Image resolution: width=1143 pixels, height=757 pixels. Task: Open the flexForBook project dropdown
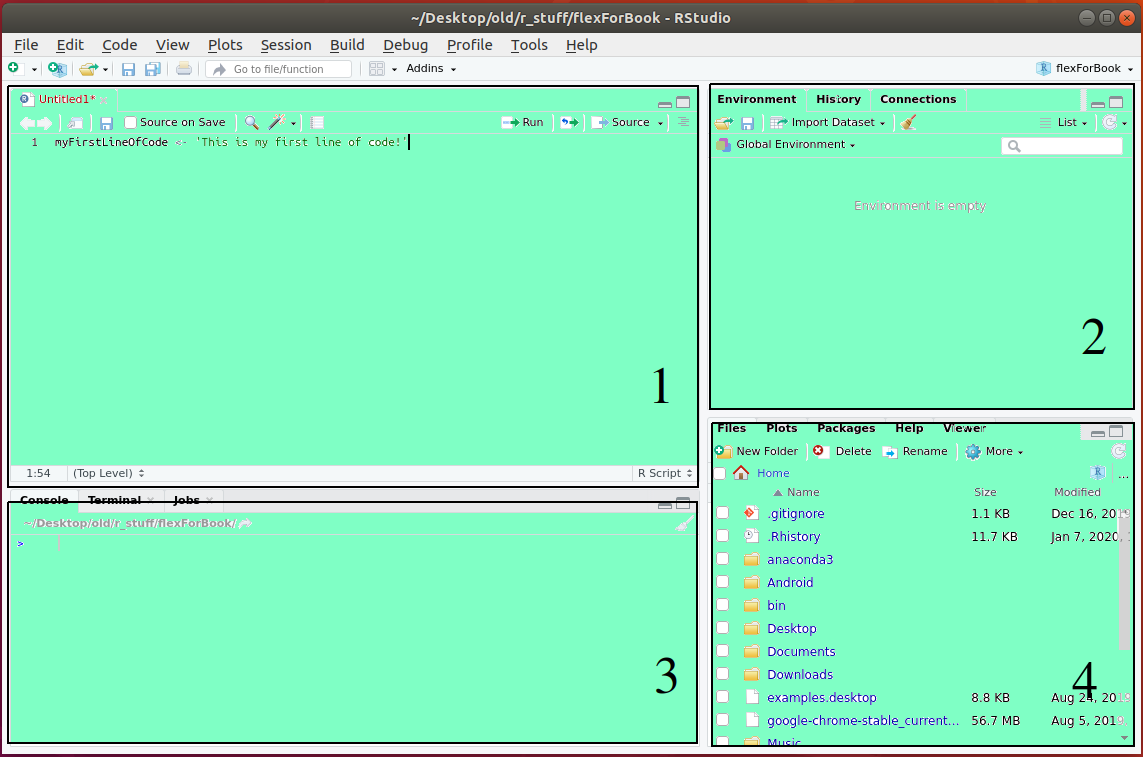point(1086,68)
